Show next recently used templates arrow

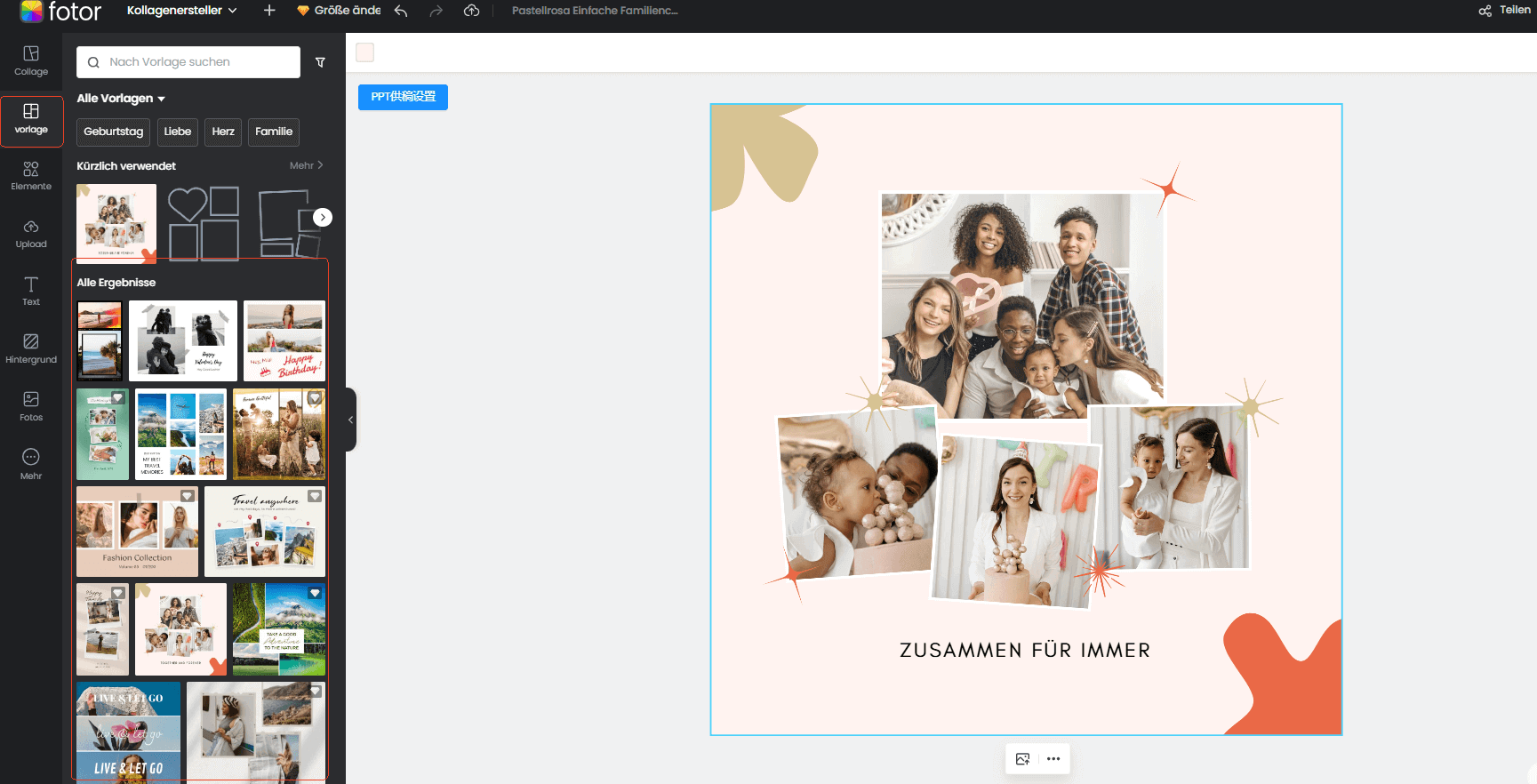323,217
